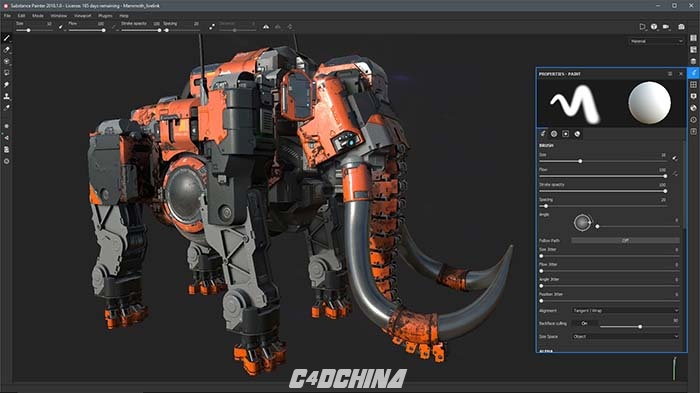700x393 pixels.
Task: Select the Smudge tool
Action: point(6,84)
